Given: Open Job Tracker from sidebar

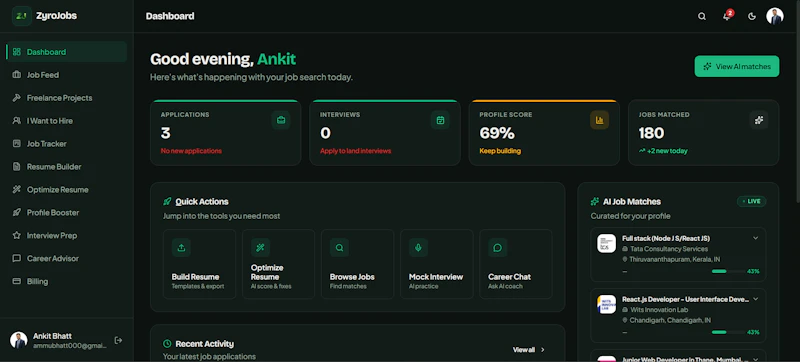Looking at the screenshot, I should 67,144.
